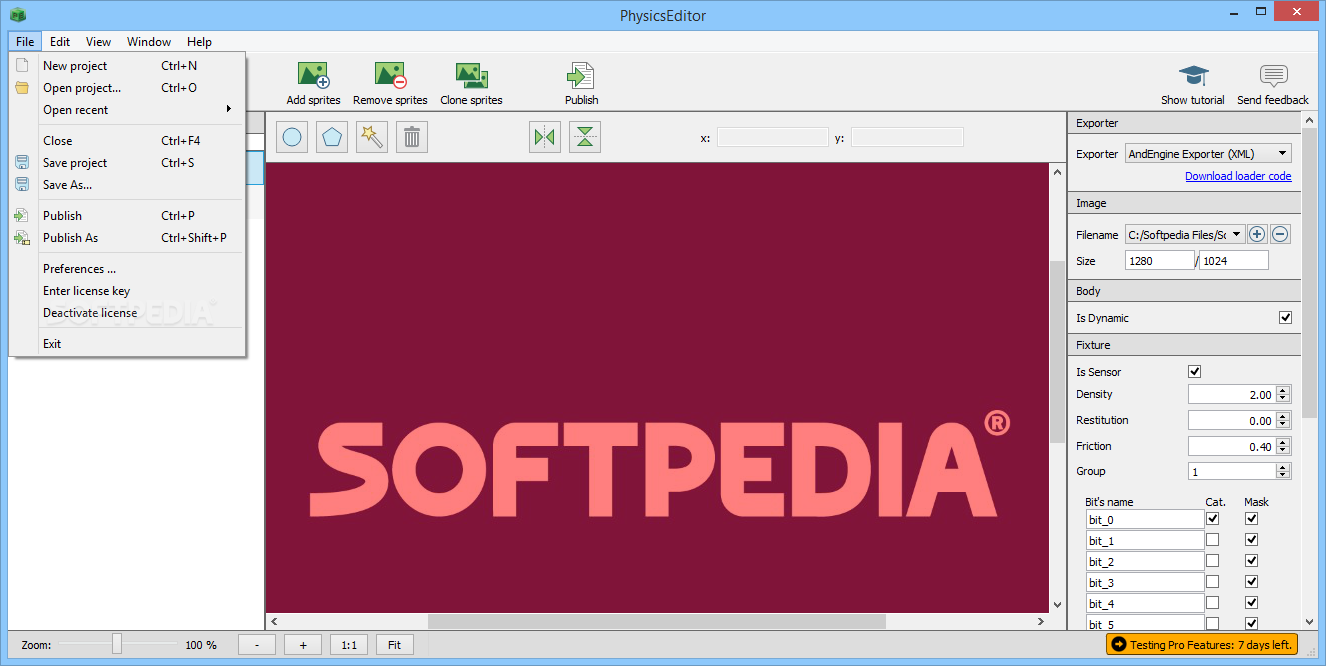Expand Open recent submenu
The height and width of the screenshot is (666, 1326).
(x=127, y=110)
